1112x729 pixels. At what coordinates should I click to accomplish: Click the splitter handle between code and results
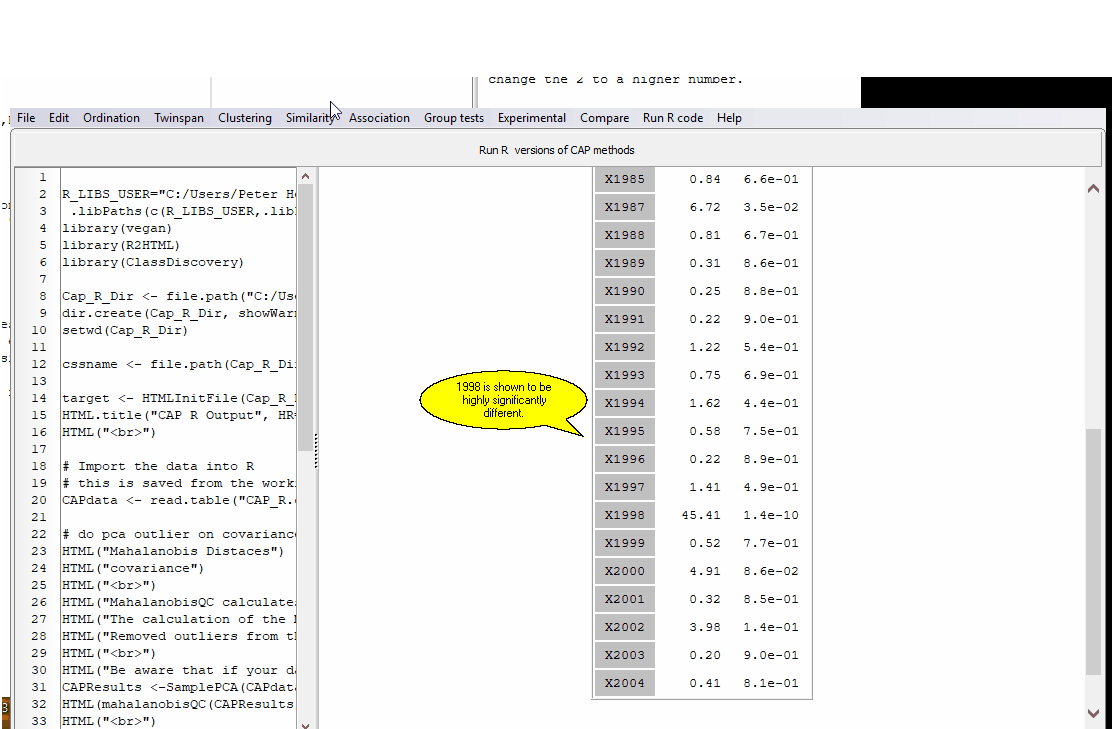coord(316,450)
